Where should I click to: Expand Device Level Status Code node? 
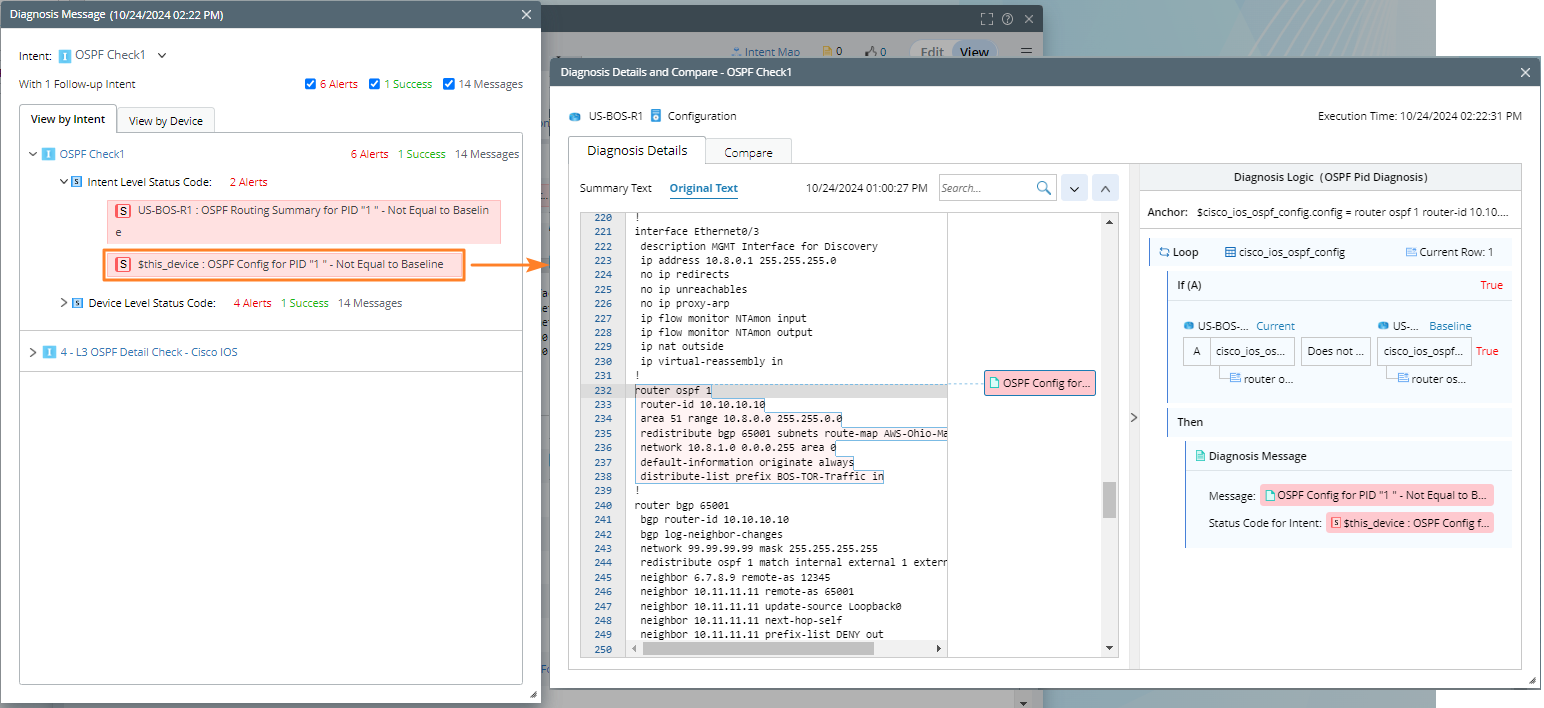64,303
